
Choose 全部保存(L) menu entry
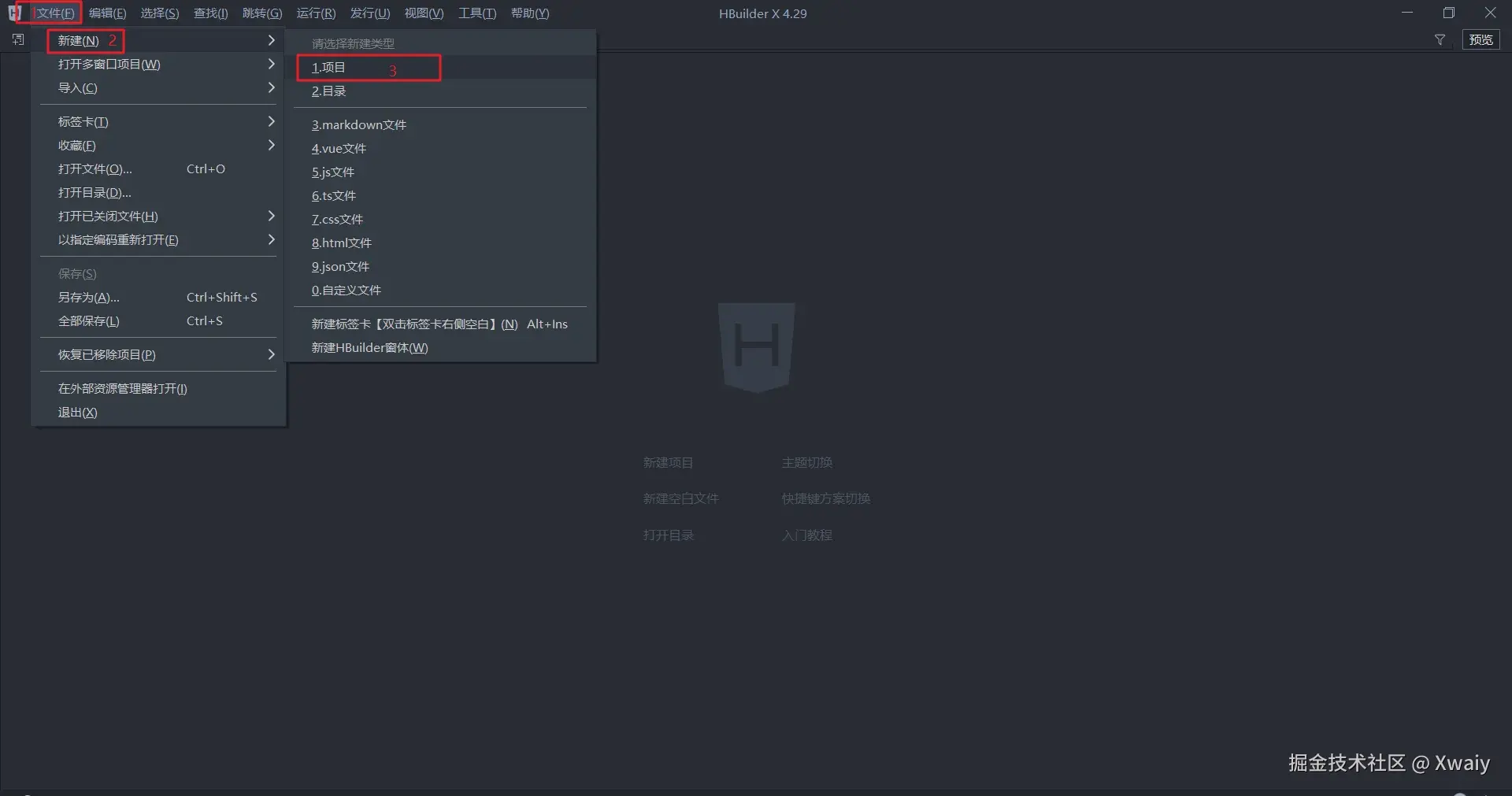pos(158,320)
